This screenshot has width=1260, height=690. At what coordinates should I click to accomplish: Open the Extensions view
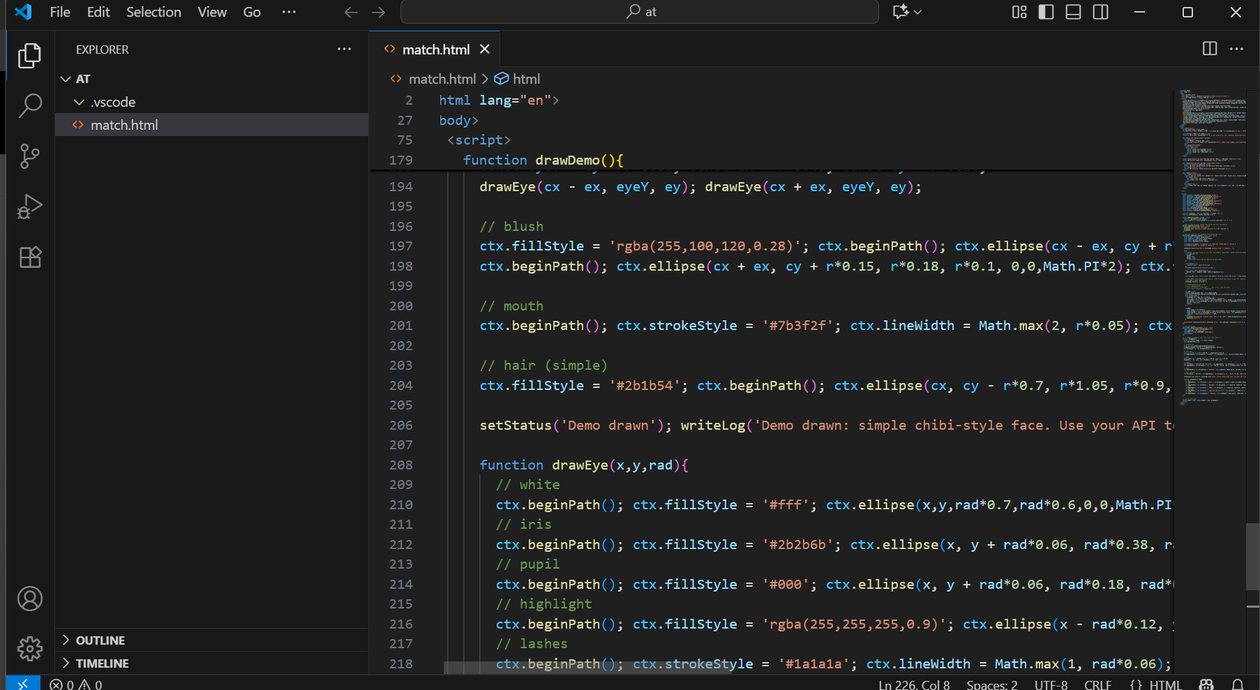(x=29, y=257)
